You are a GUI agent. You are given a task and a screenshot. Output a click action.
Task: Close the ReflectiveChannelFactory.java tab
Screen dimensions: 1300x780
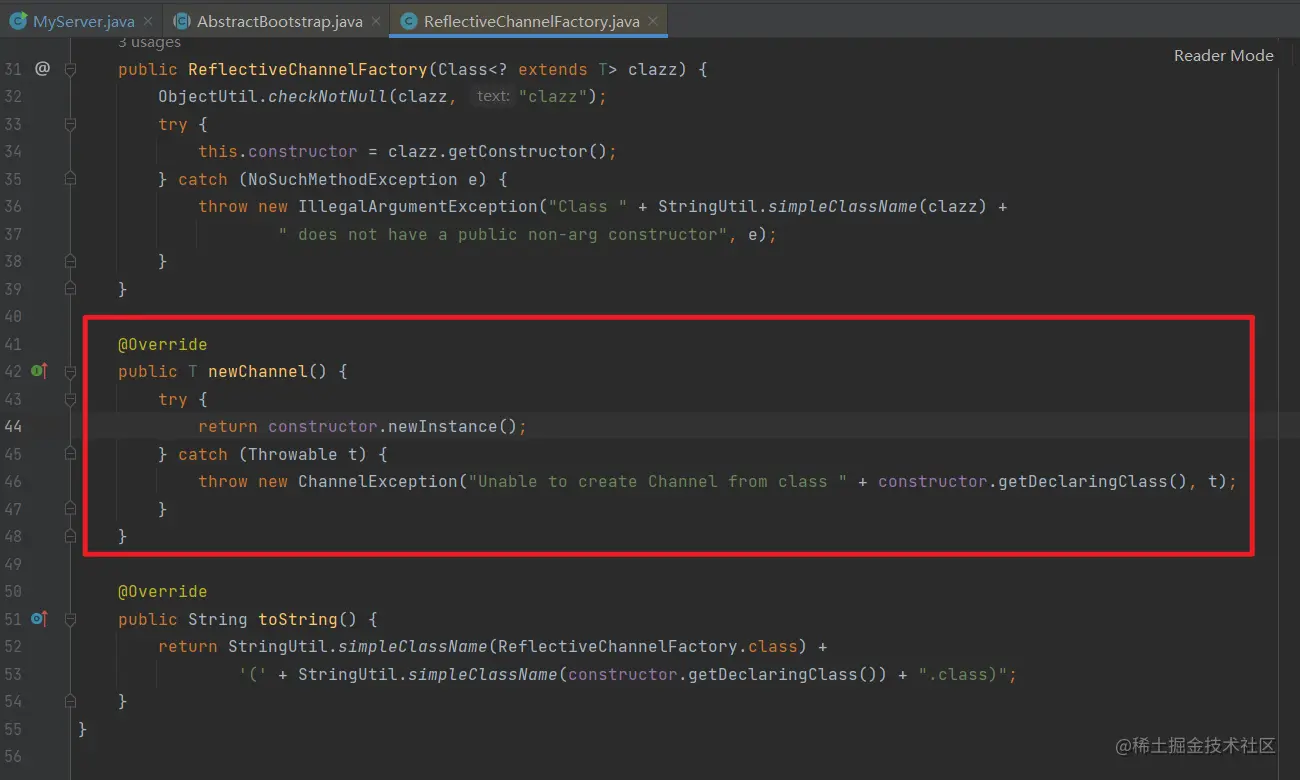654,21
